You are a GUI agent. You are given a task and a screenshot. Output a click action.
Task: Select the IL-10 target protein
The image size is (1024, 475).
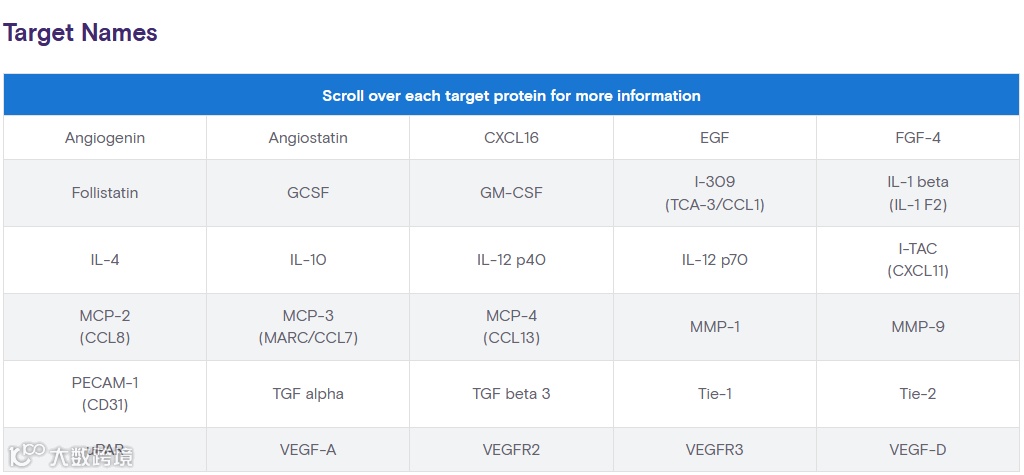(x=308, y=260)
